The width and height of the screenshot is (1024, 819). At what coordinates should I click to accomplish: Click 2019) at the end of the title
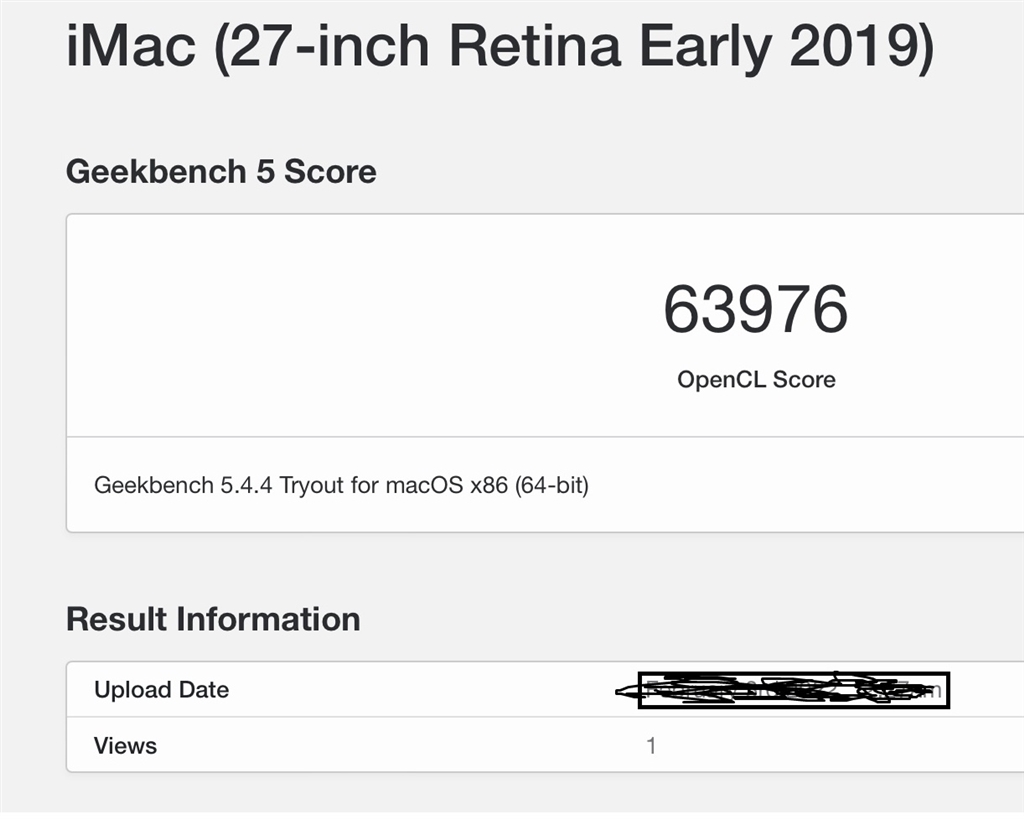pos(862,48)
